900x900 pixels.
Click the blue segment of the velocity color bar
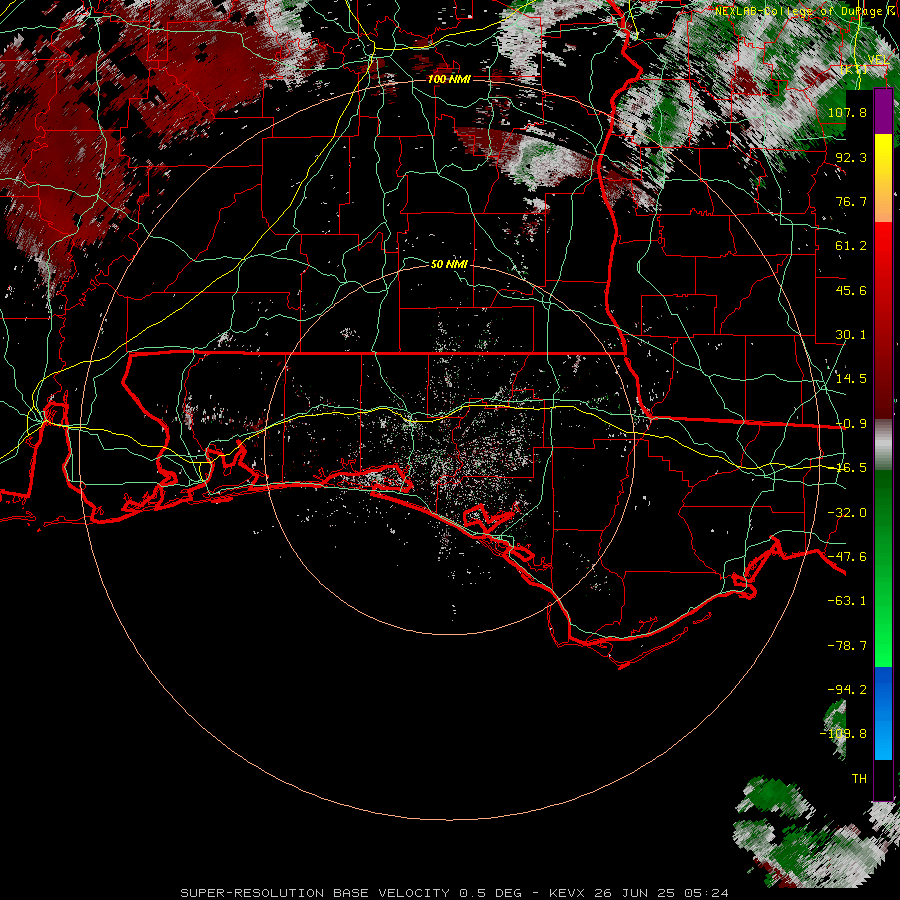pyautogui.click(x=883, y=713)
